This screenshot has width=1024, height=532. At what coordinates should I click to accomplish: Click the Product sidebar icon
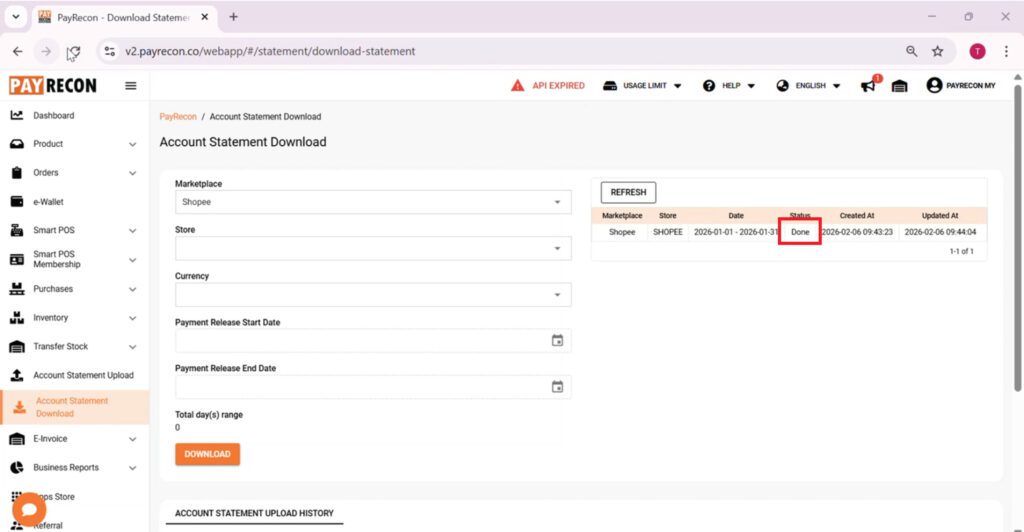click(x=17, y=144)
